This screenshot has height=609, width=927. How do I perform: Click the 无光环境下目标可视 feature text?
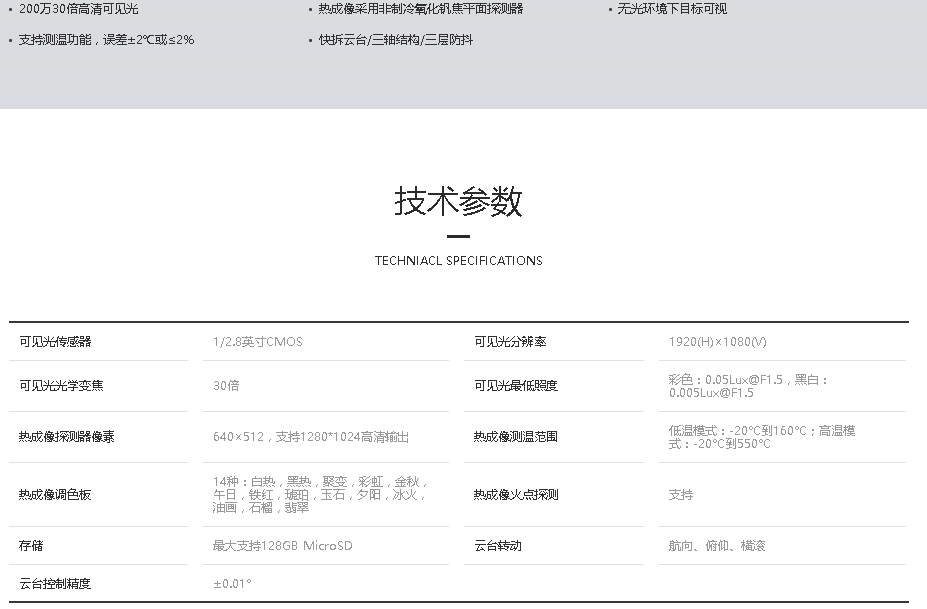[x=671, y=9]
